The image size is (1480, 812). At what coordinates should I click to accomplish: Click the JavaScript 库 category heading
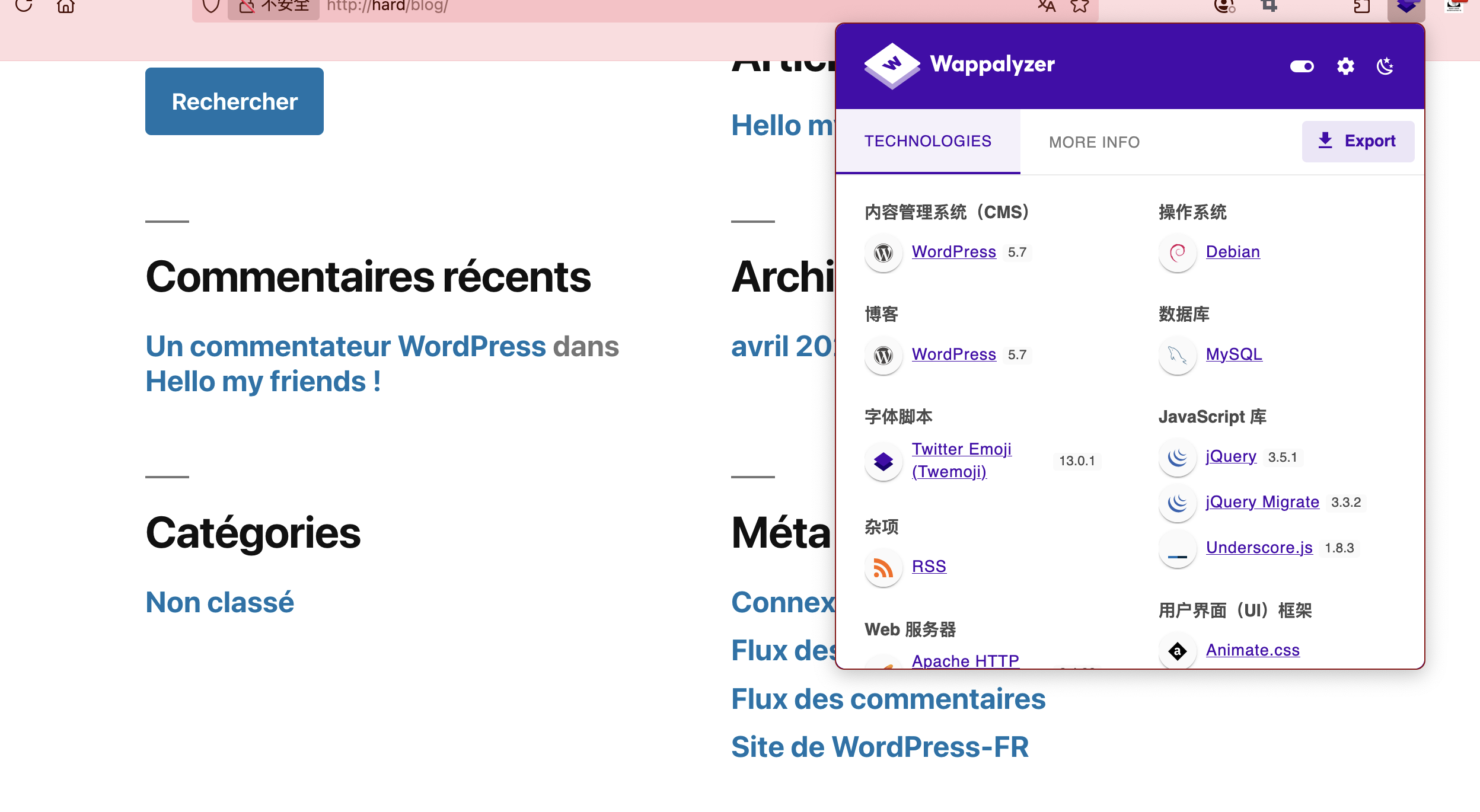pos(1213,417)
